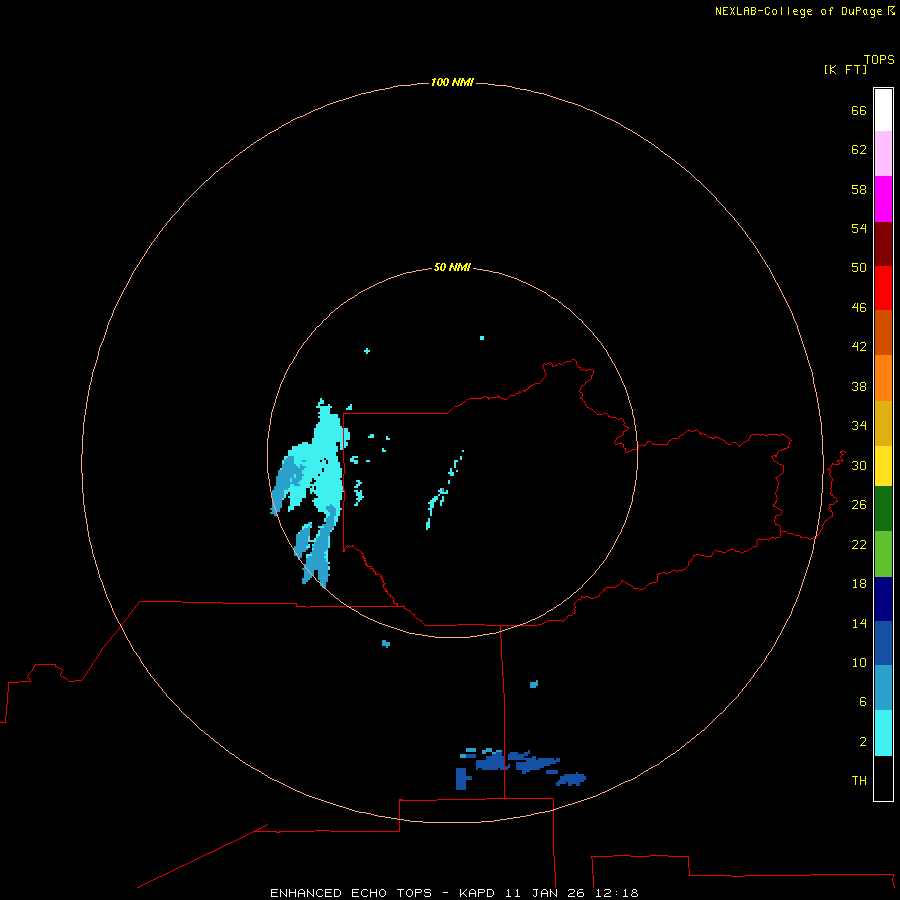Click the dark orange 46 kft swatch
Image resolution: width=900 pixels, height=900 pixels.
click(x=883, y=333)
